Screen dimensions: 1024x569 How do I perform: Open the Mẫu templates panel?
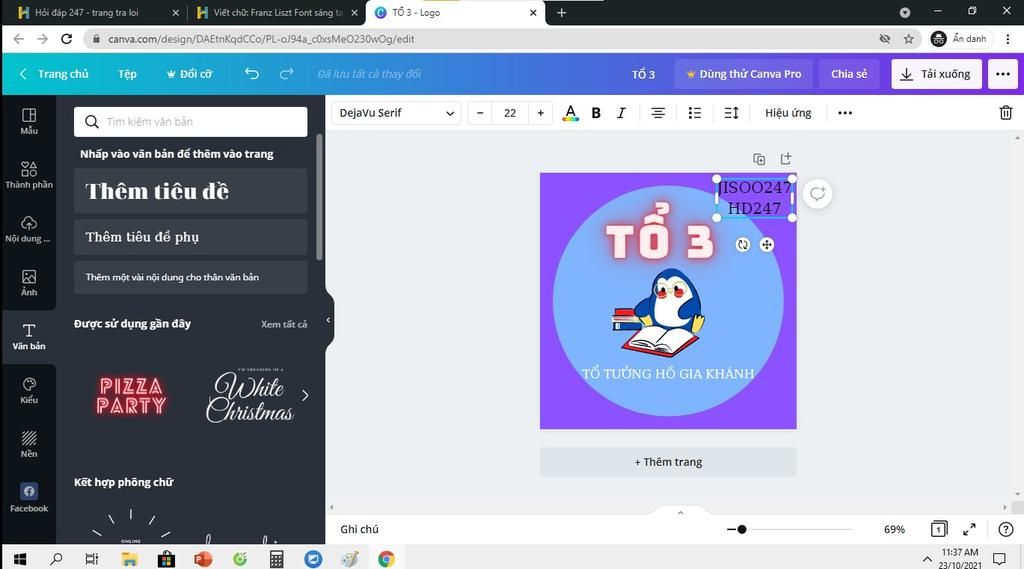(29, 122)
